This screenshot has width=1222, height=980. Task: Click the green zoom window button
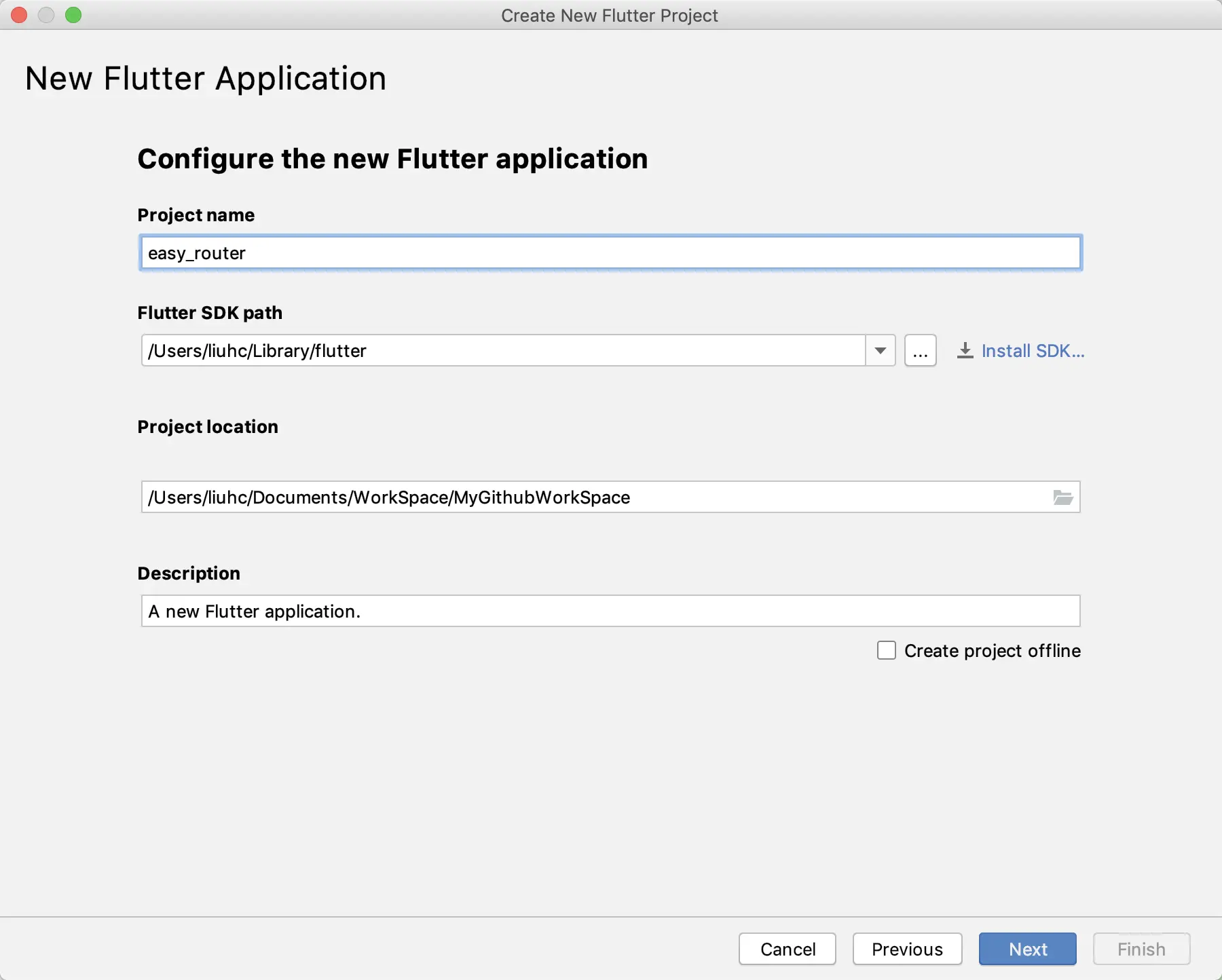73,15
